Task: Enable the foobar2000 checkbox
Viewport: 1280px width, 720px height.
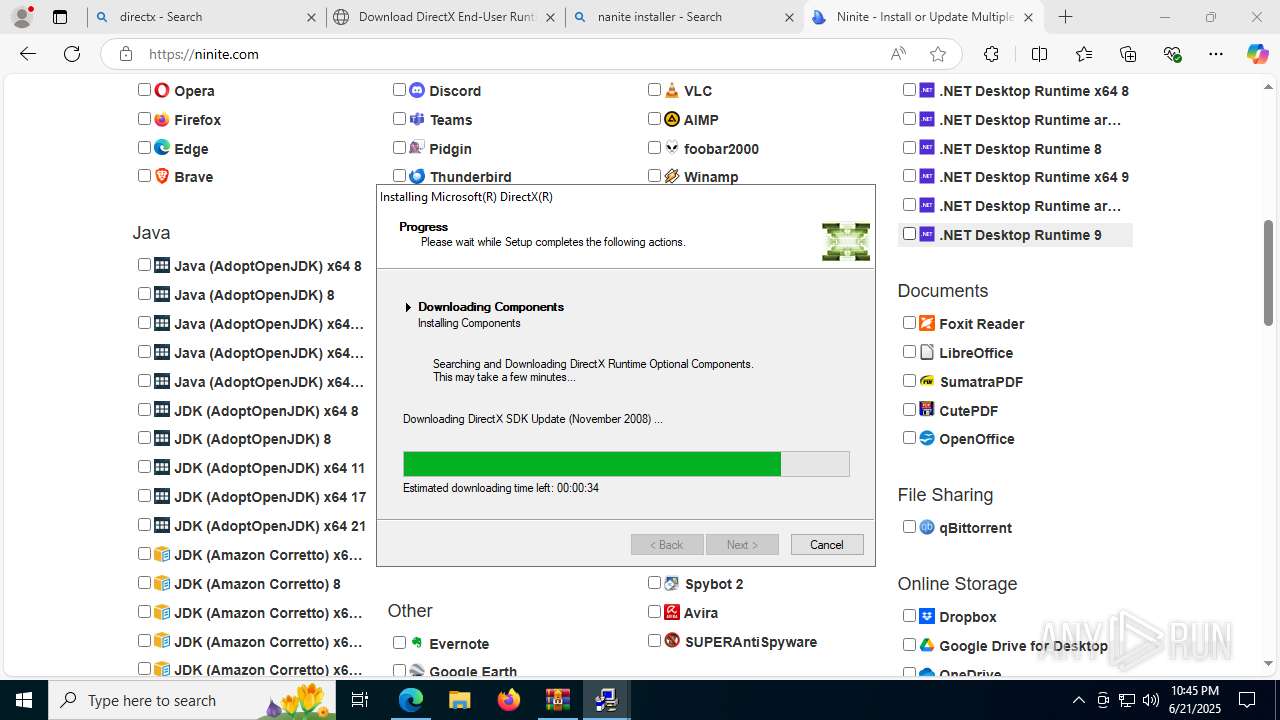Action: [x=654, y=147]
